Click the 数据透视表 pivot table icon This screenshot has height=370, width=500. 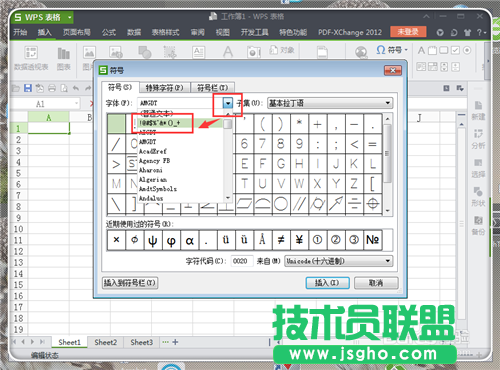tap(31, 53)
